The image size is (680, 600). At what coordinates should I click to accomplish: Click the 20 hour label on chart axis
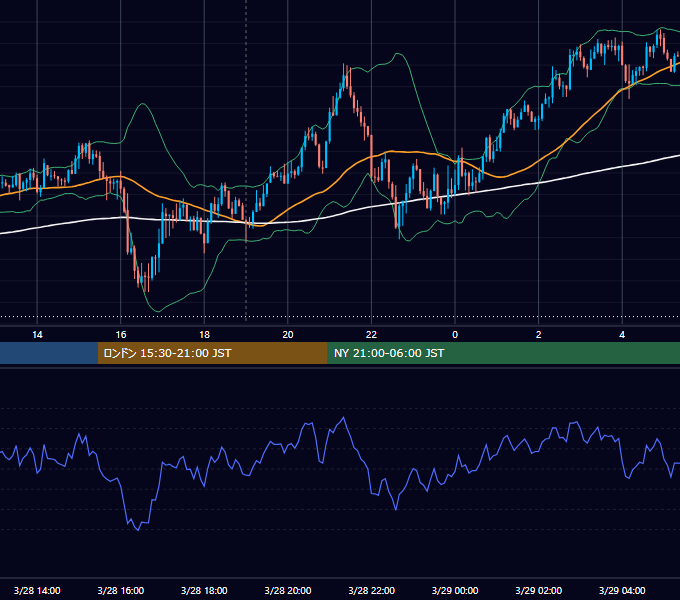pos(288,335)
